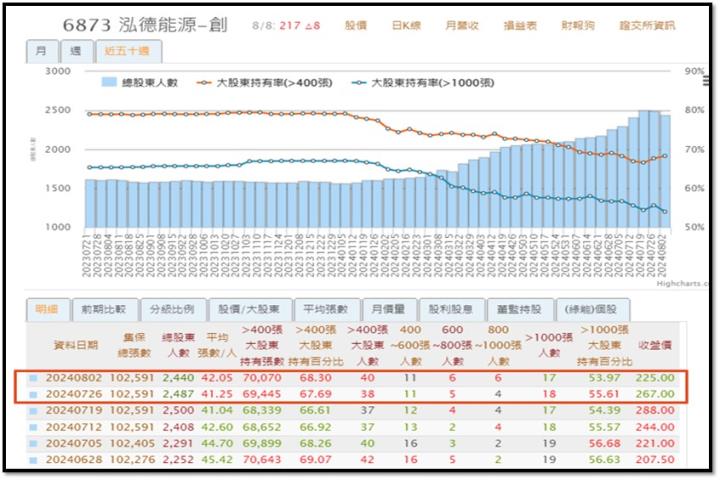Click the 102,405 total shares cell

(132, 444)
